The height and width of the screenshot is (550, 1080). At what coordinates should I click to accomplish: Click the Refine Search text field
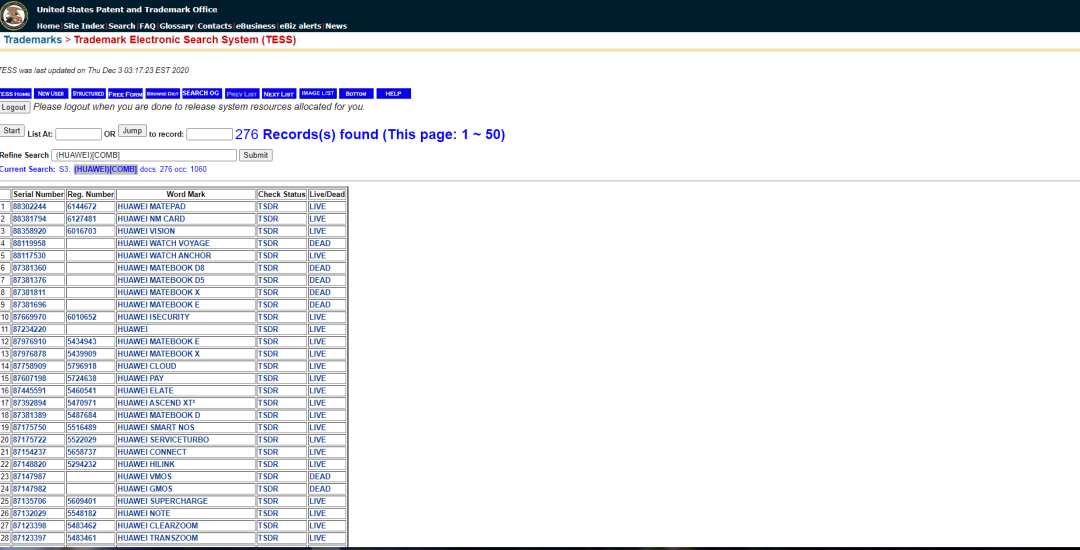[x=145, y=155]
